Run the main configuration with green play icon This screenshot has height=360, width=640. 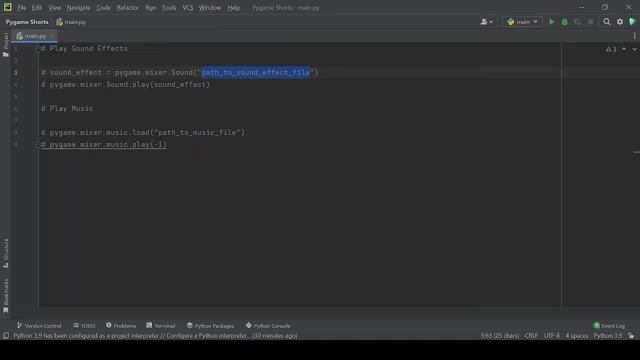(551, 22)
